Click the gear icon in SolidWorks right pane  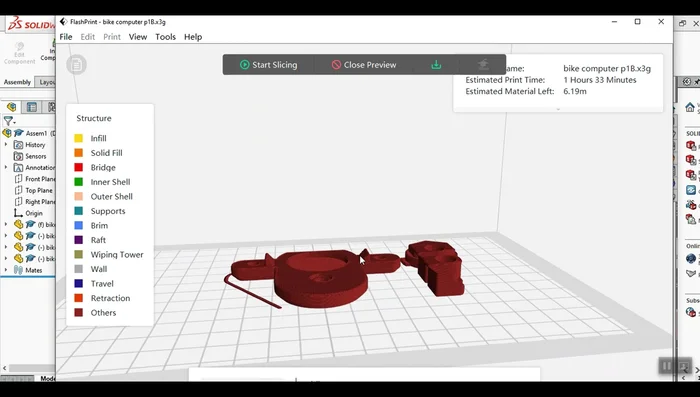[x=687, y=82]
